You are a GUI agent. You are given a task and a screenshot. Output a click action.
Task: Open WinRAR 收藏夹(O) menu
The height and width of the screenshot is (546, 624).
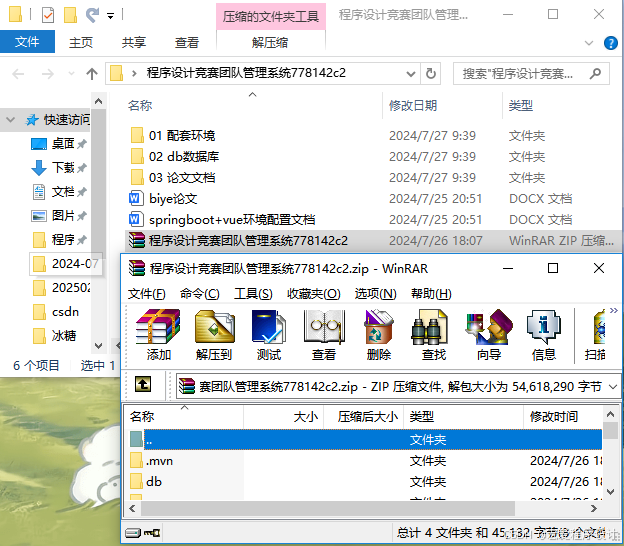tap(314, 294)
